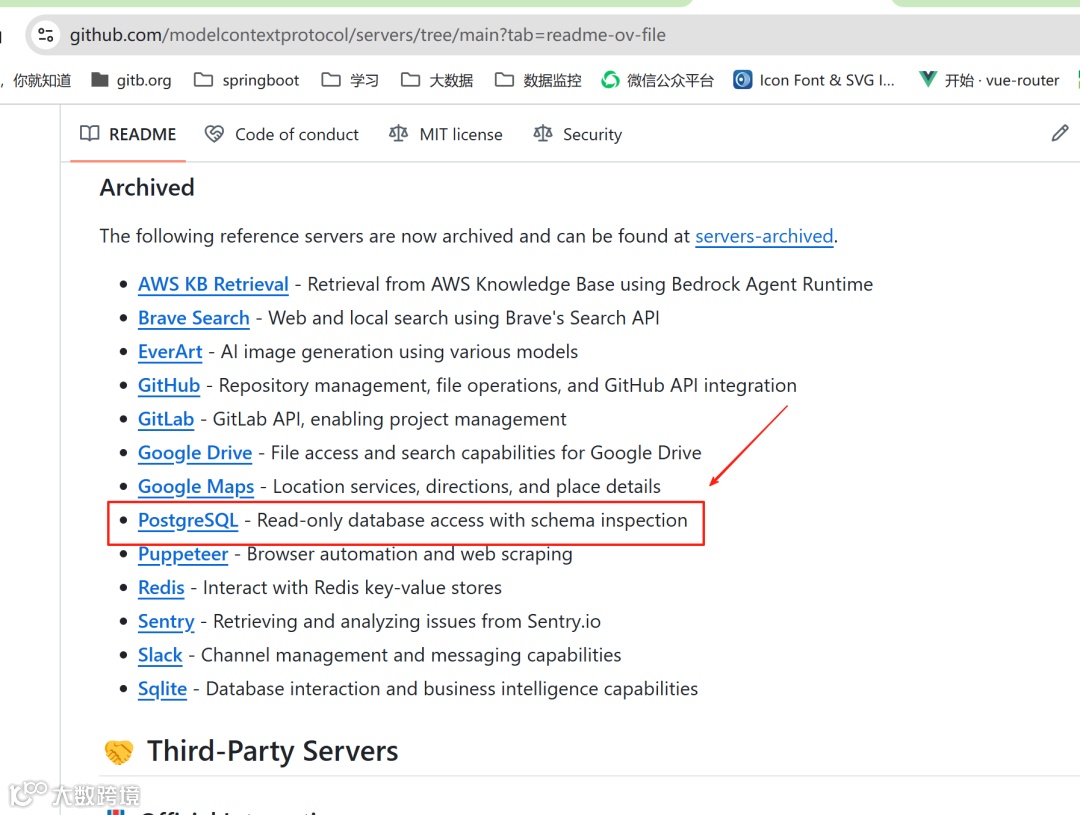Screen dimensions: 1080x815
Task: Open the PostgreSQL link
Action: 188,521
